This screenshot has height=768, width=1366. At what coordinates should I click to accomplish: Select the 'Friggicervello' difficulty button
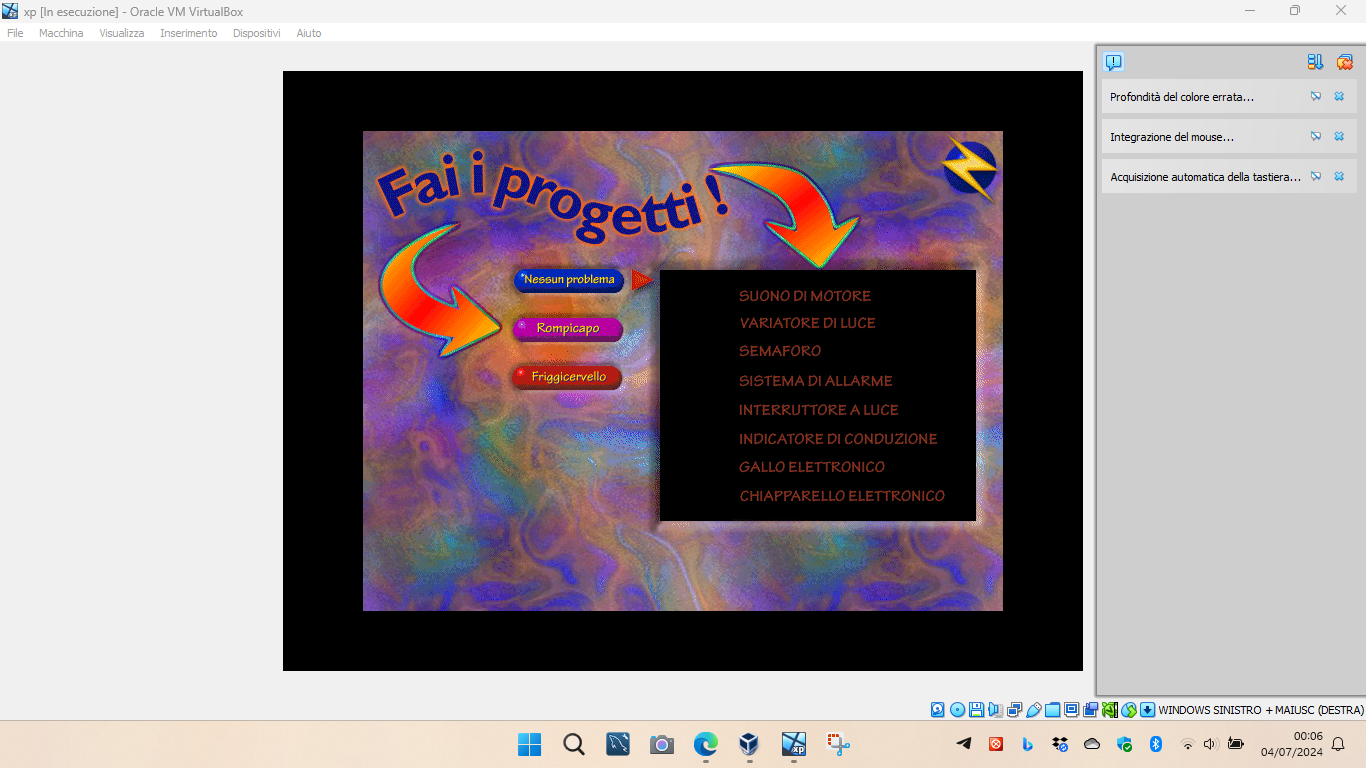[567, 377]
